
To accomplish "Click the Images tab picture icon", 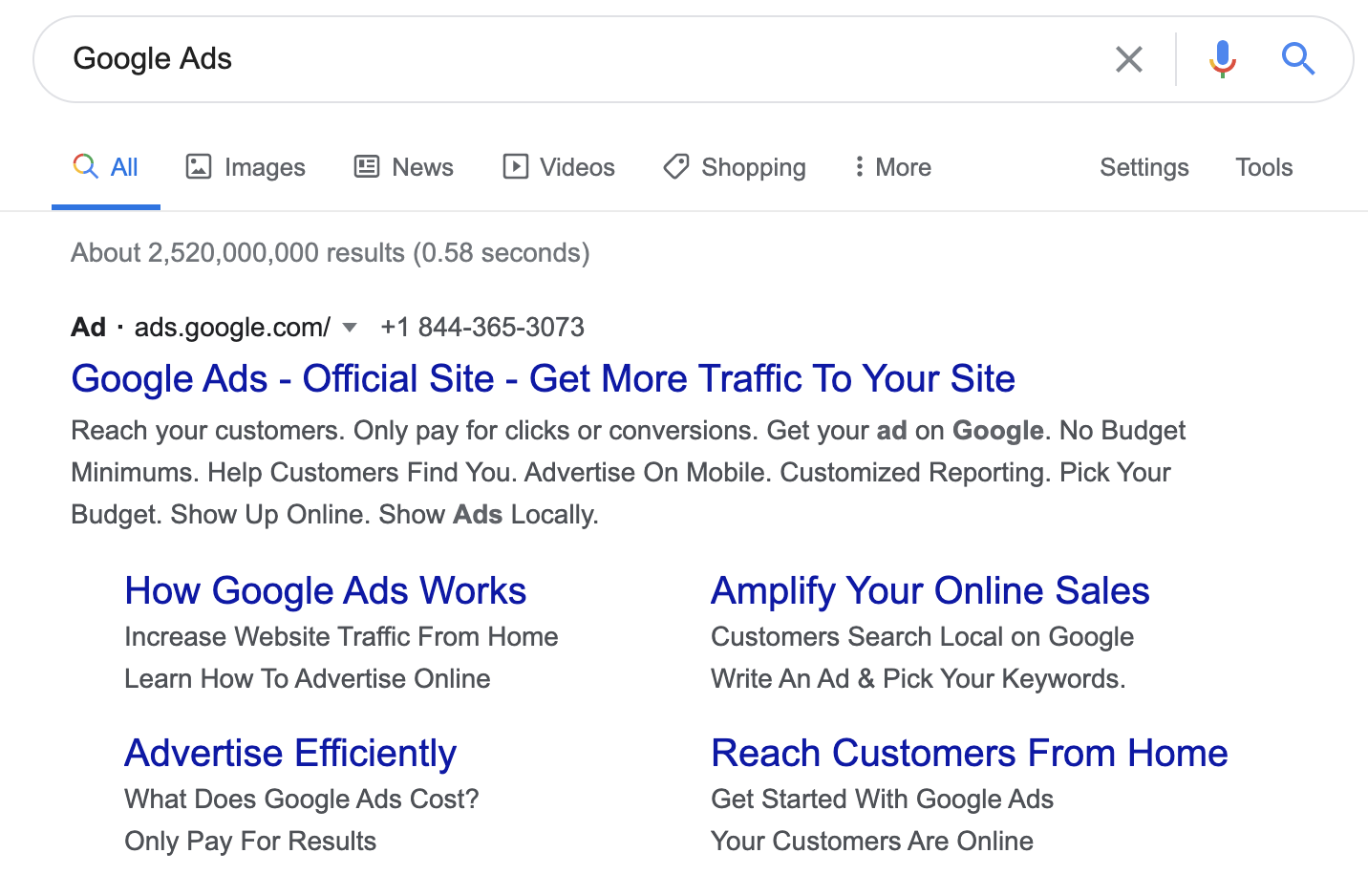I will point(199,167).
